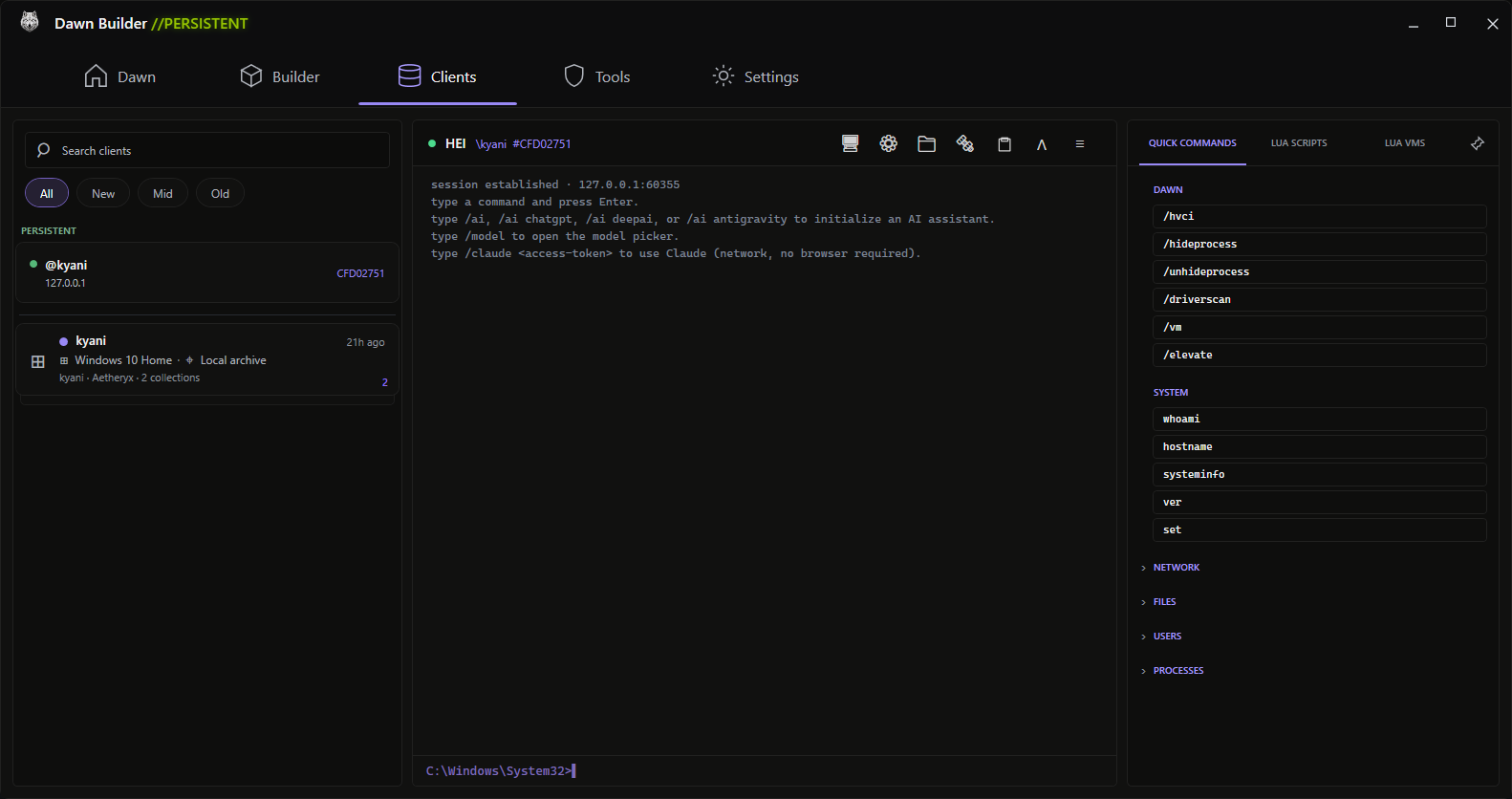The width and height of the screenshot is (1512, 799).
Task: Switch to the Dawn tab
Action: click(120, 76)
